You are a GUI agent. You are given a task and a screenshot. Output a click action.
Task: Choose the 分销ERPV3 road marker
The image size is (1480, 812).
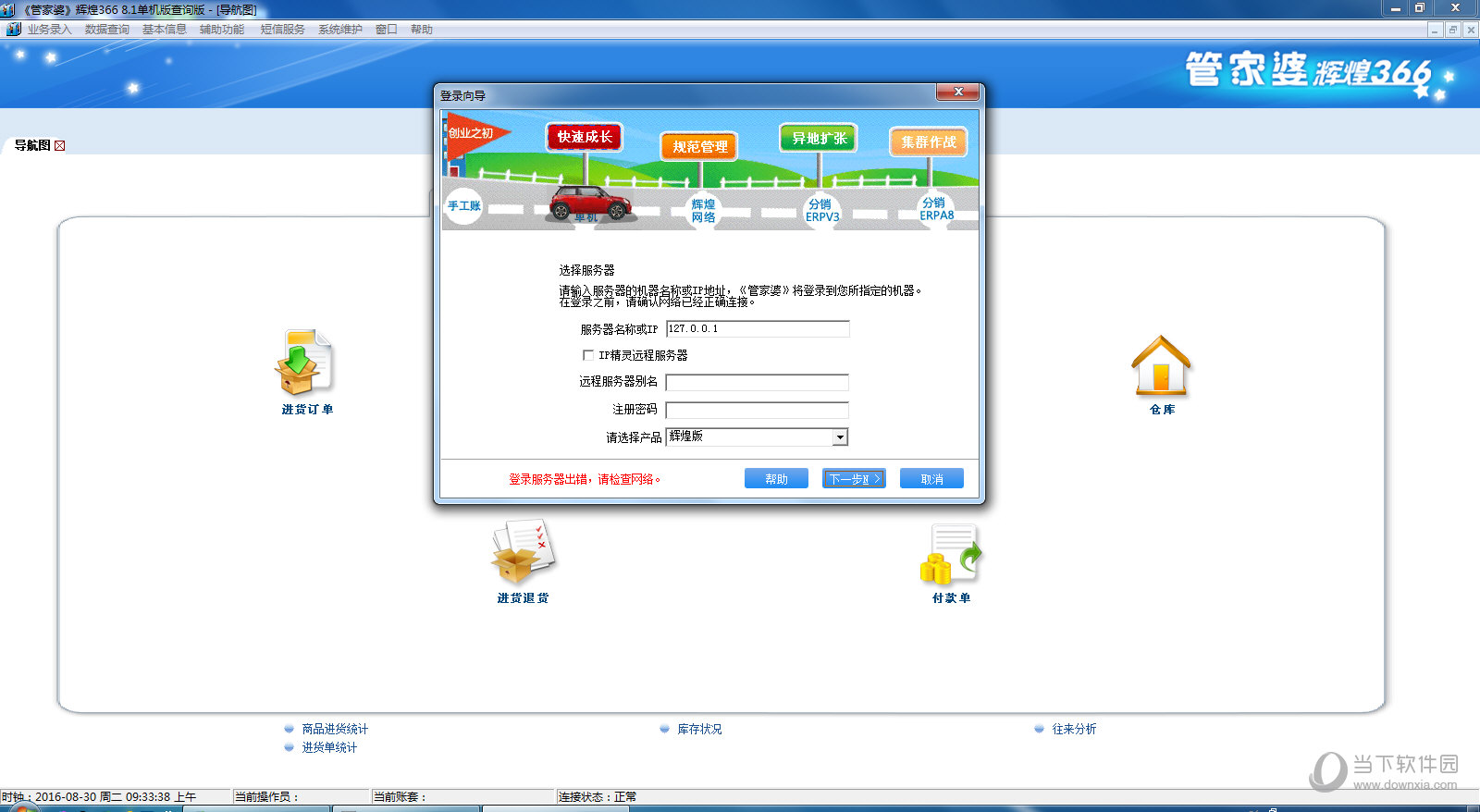point(821,211)
